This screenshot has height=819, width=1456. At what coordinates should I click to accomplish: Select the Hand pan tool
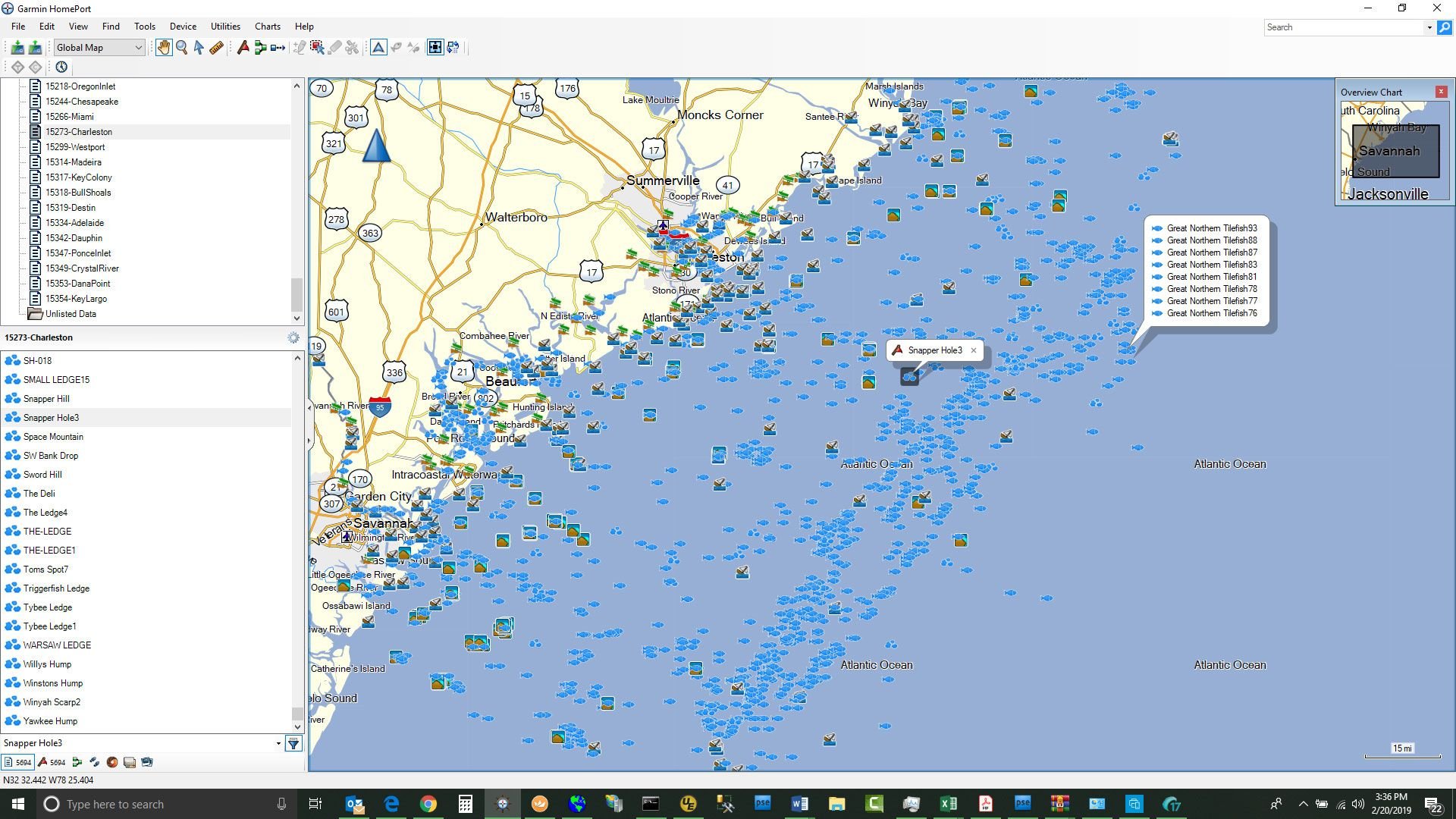coord(164,48)
